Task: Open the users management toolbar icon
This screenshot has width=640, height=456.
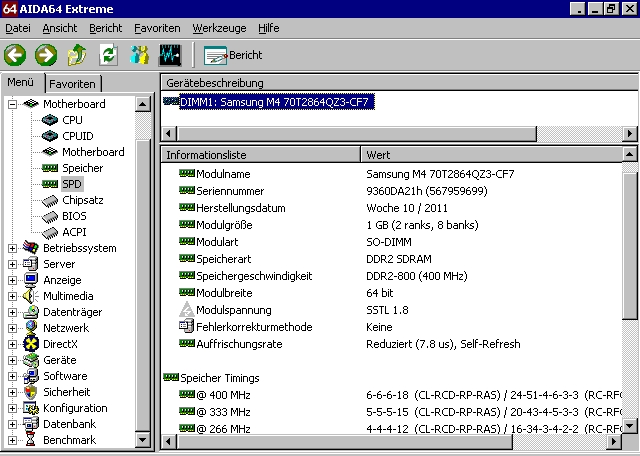Action: [x=140, y=55]
